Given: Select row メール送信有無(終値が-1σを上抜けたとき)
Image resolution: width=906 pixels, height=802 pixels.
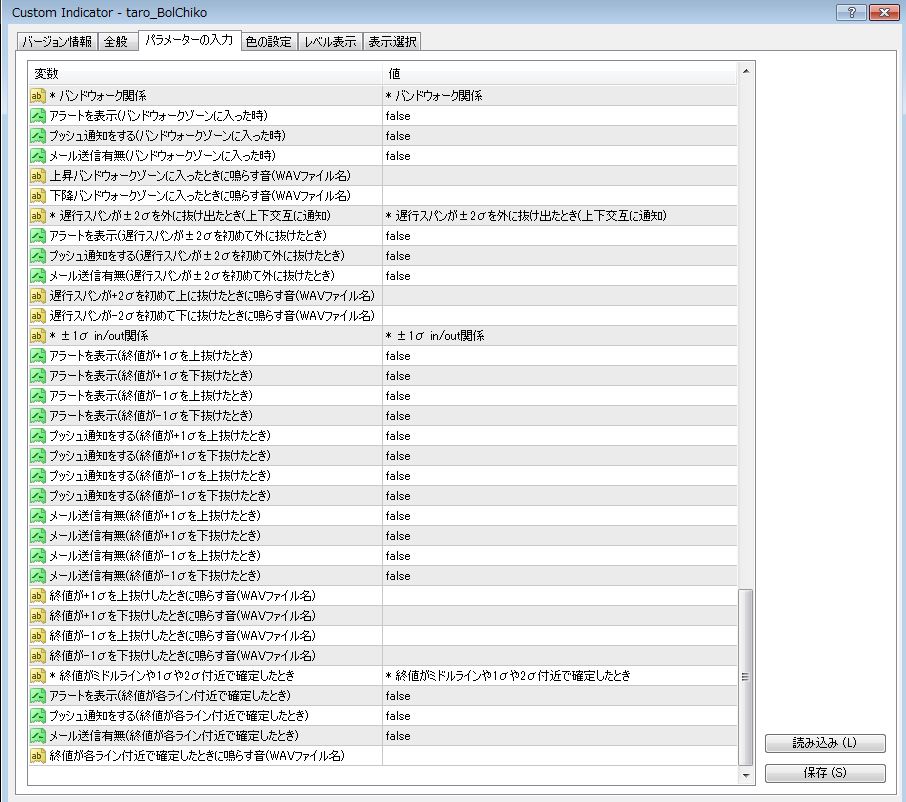Looking at the screenshot, I should coord(383,556).
